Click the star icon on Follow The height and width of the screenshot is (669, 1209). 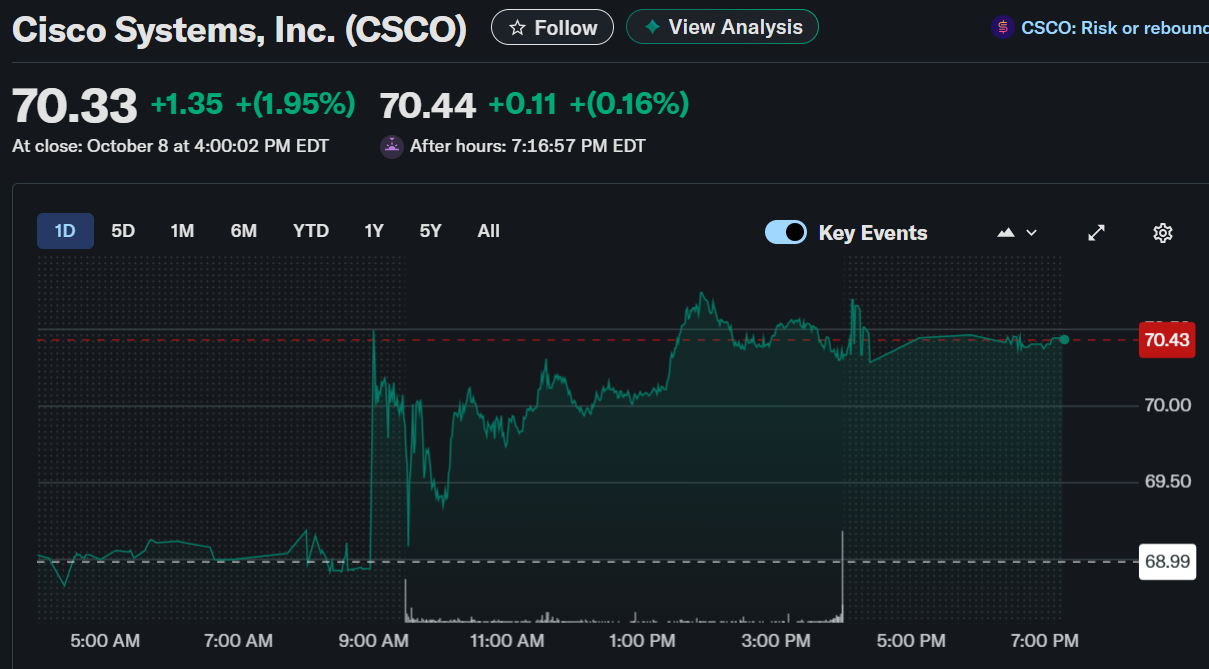pyautogui.click(x=517, y=28)
